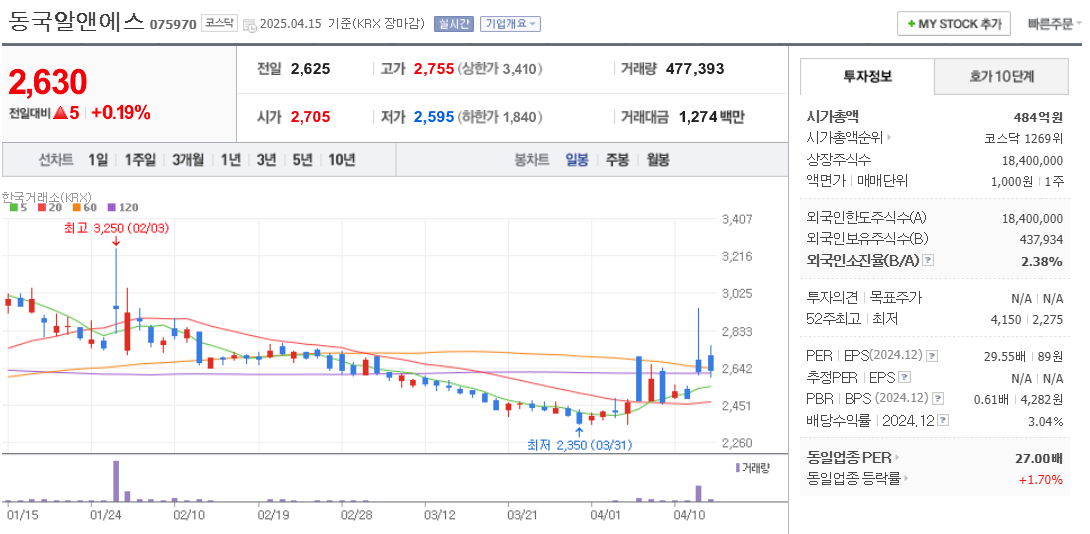Open help icon beside PER EPS(2024.12)
The image size is (1090, 534).
tap(932, 356)
